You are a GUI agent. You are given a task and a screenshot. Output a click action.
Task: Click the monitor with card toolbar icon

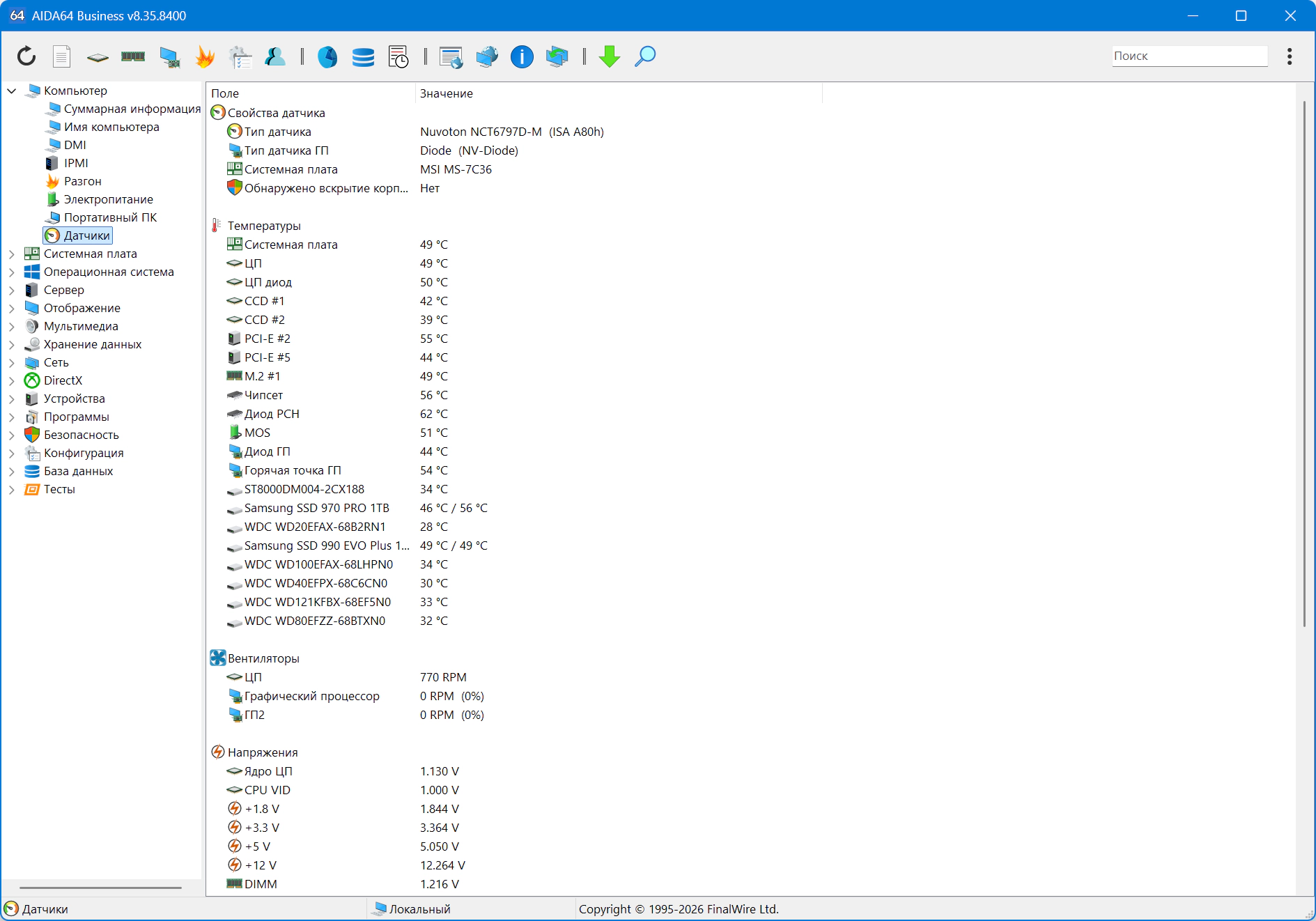pyautogui.click(x=169, y=56)
